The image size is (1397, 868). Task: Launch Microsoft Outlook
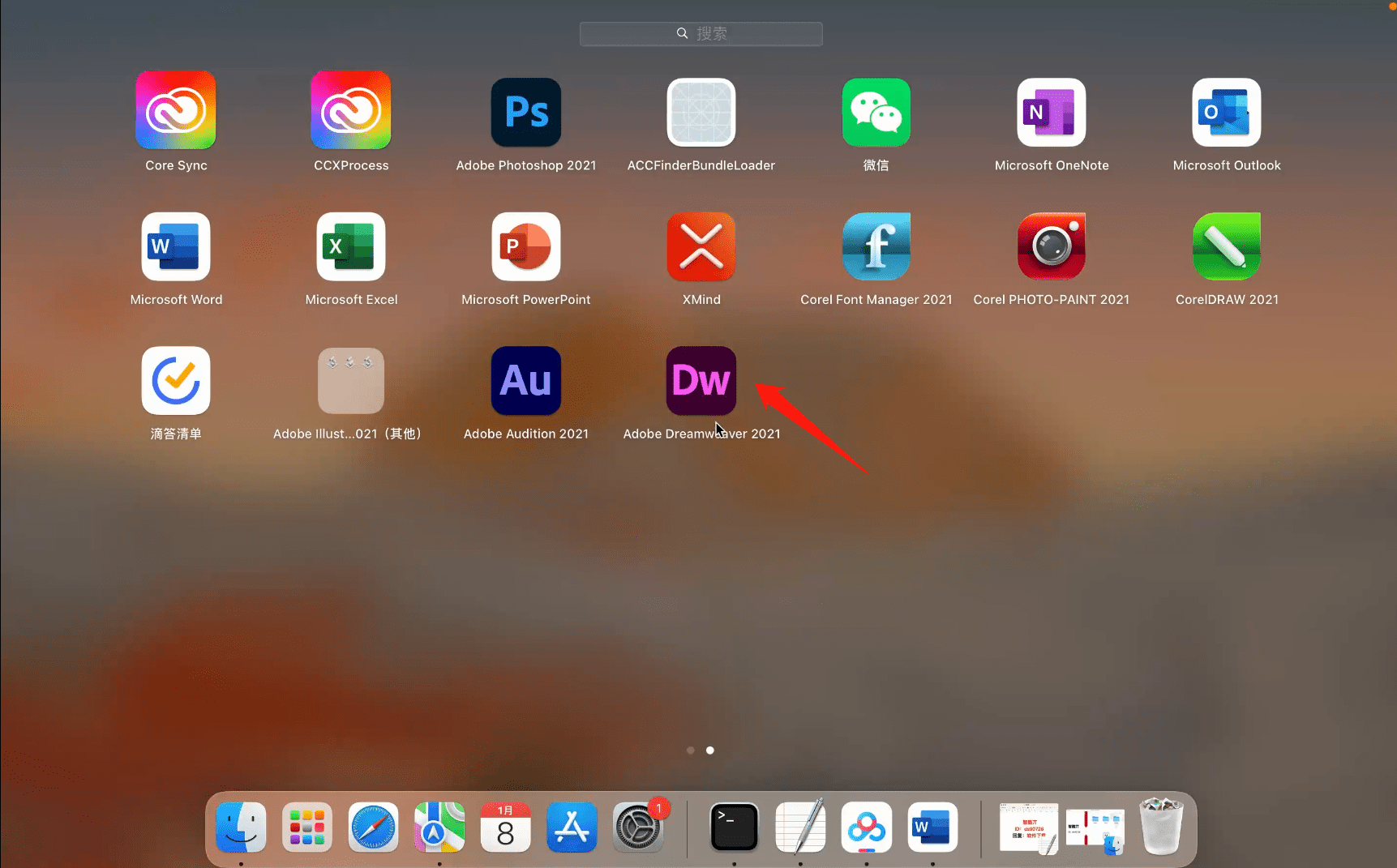1227,112
